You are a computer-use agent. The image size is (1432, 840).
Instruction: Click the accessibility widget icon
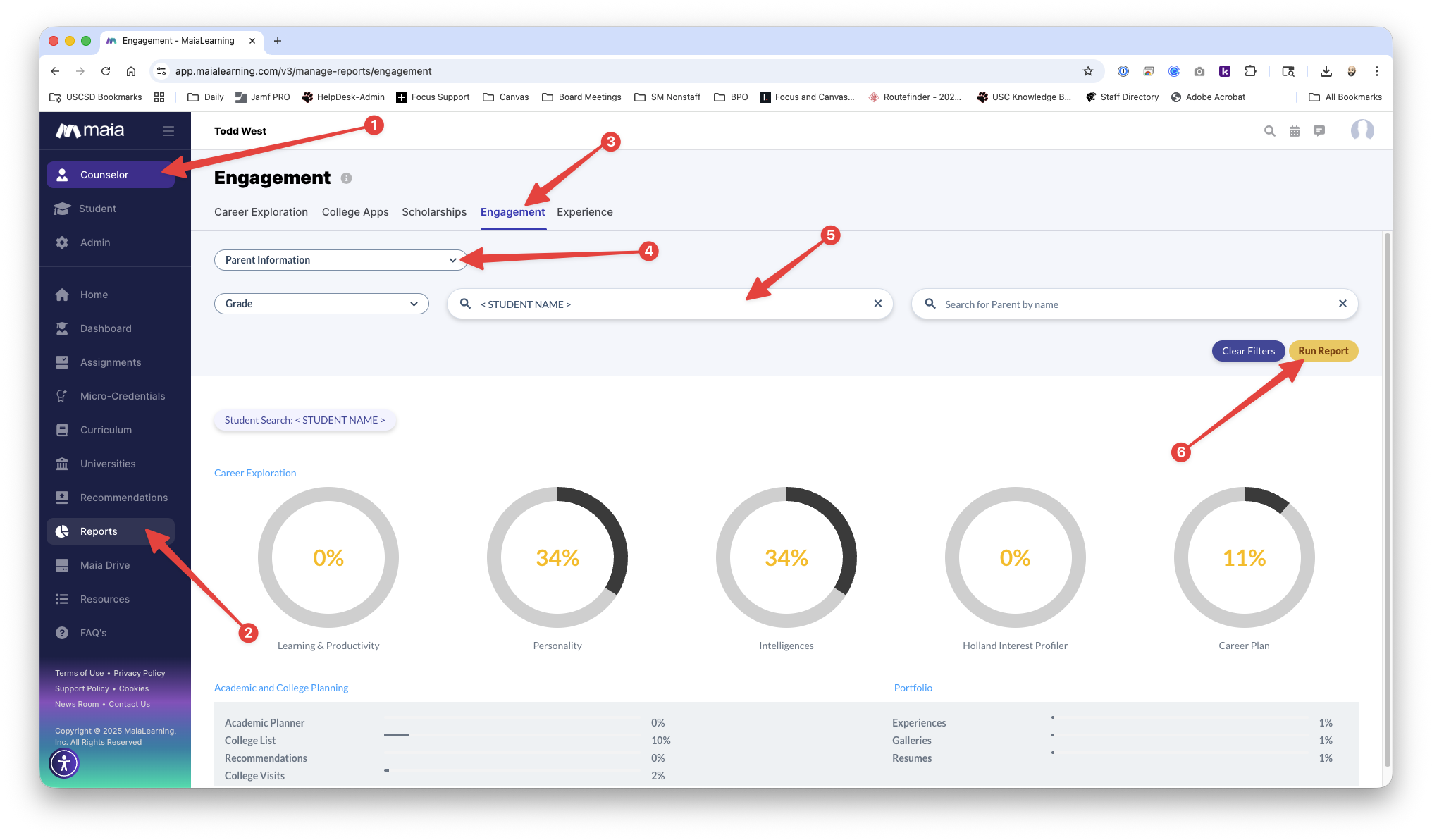[x=64, y=763]
